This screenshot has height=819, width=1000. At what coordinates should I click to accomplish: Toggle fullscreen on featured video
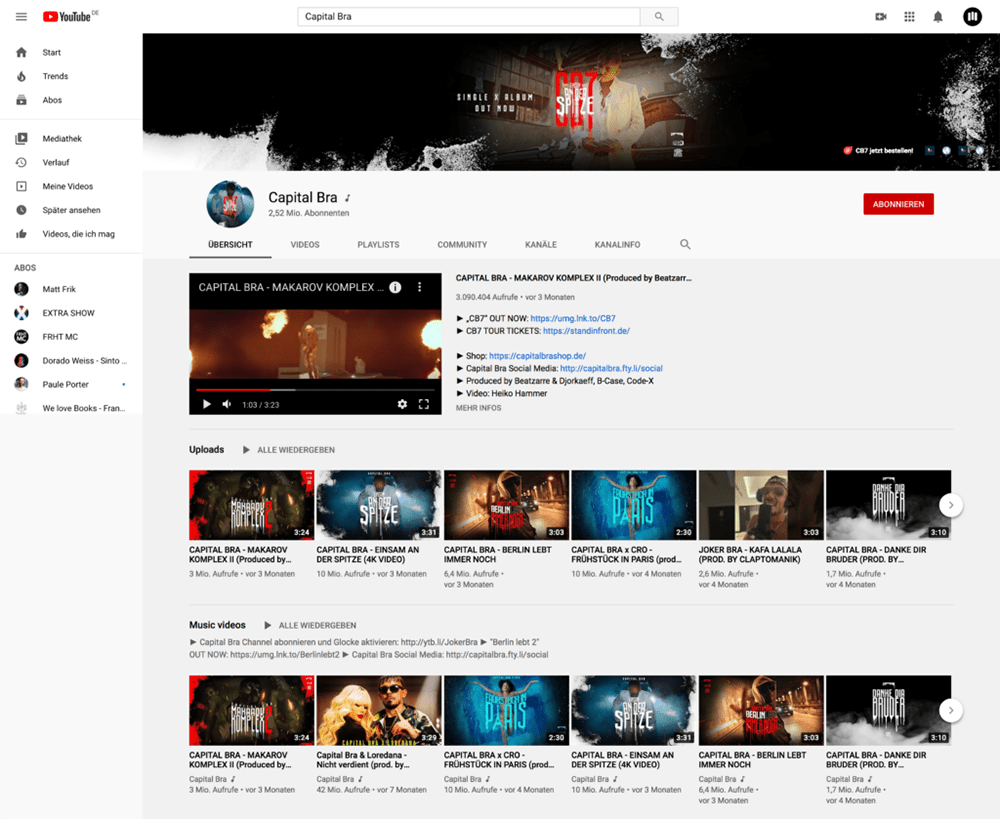pyautogui.click(x=424, y=404)
